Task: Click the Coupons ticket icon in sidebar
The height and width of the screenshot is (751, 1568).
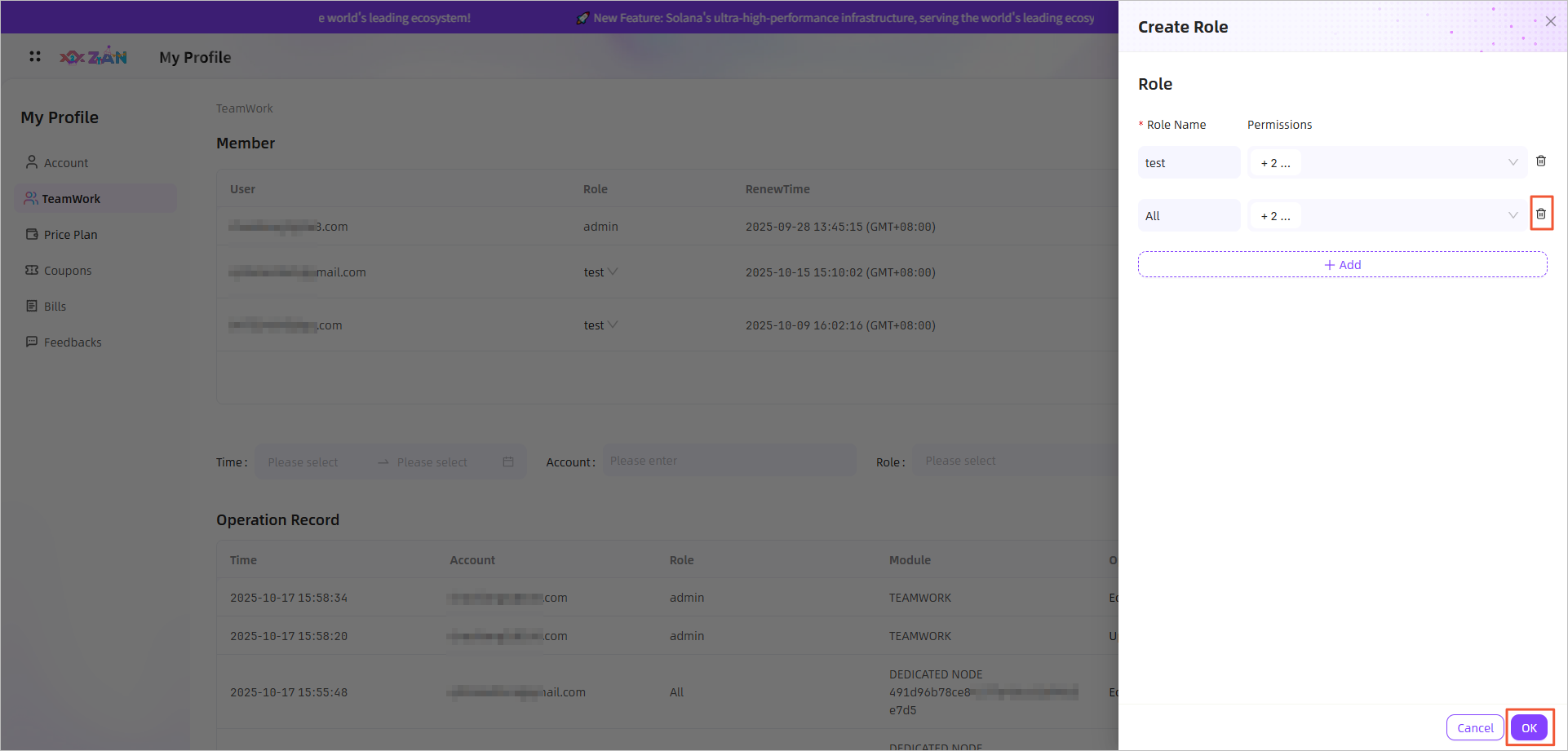Action: [x=32, y=270]
